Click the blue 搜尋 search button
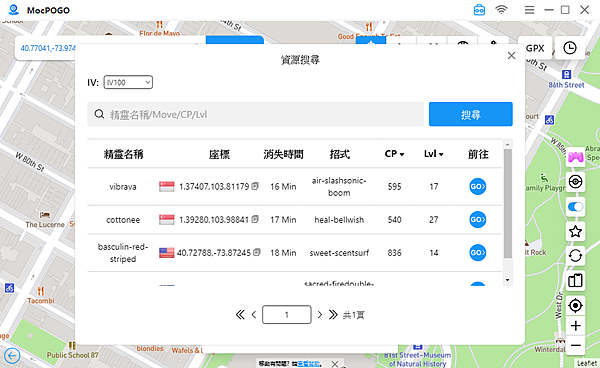 (x=471, y=114)
